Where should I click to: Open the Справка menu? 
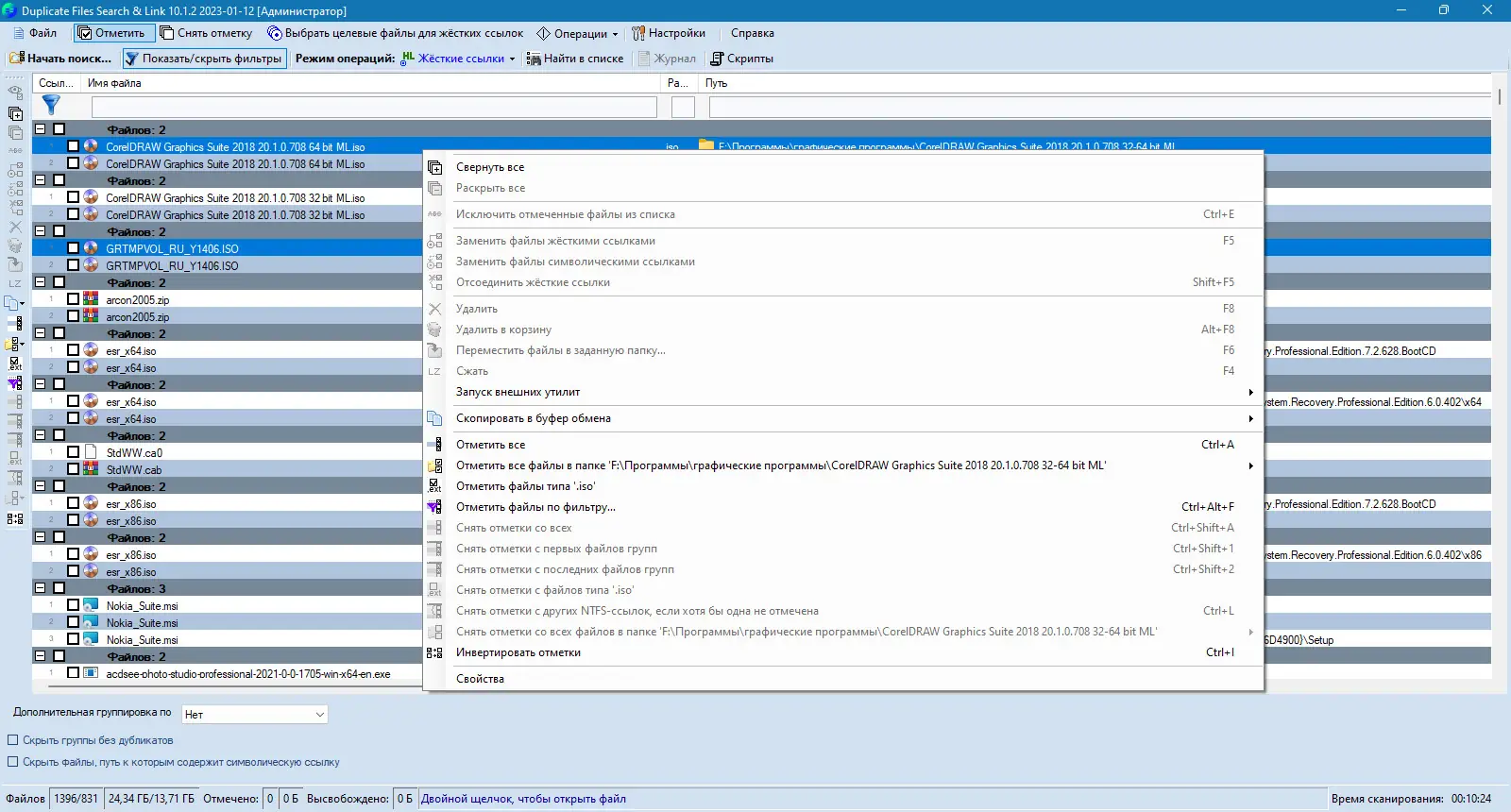point(752,33)
